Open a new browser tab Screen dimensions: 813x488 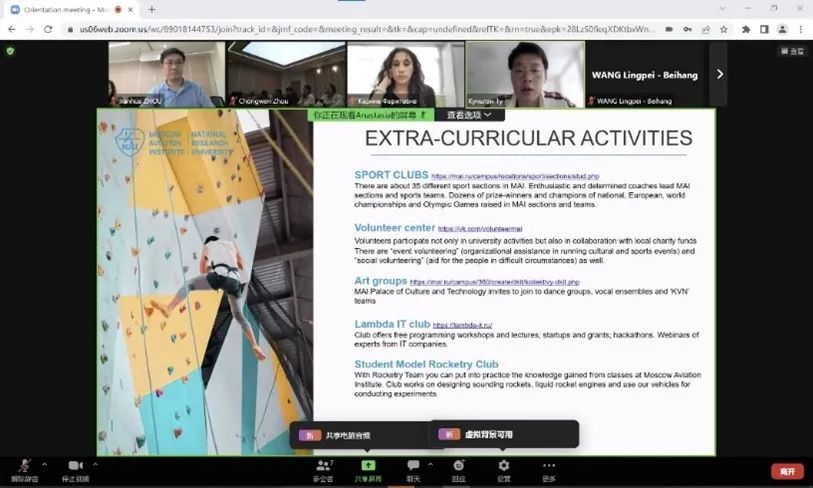pos(151,9)
